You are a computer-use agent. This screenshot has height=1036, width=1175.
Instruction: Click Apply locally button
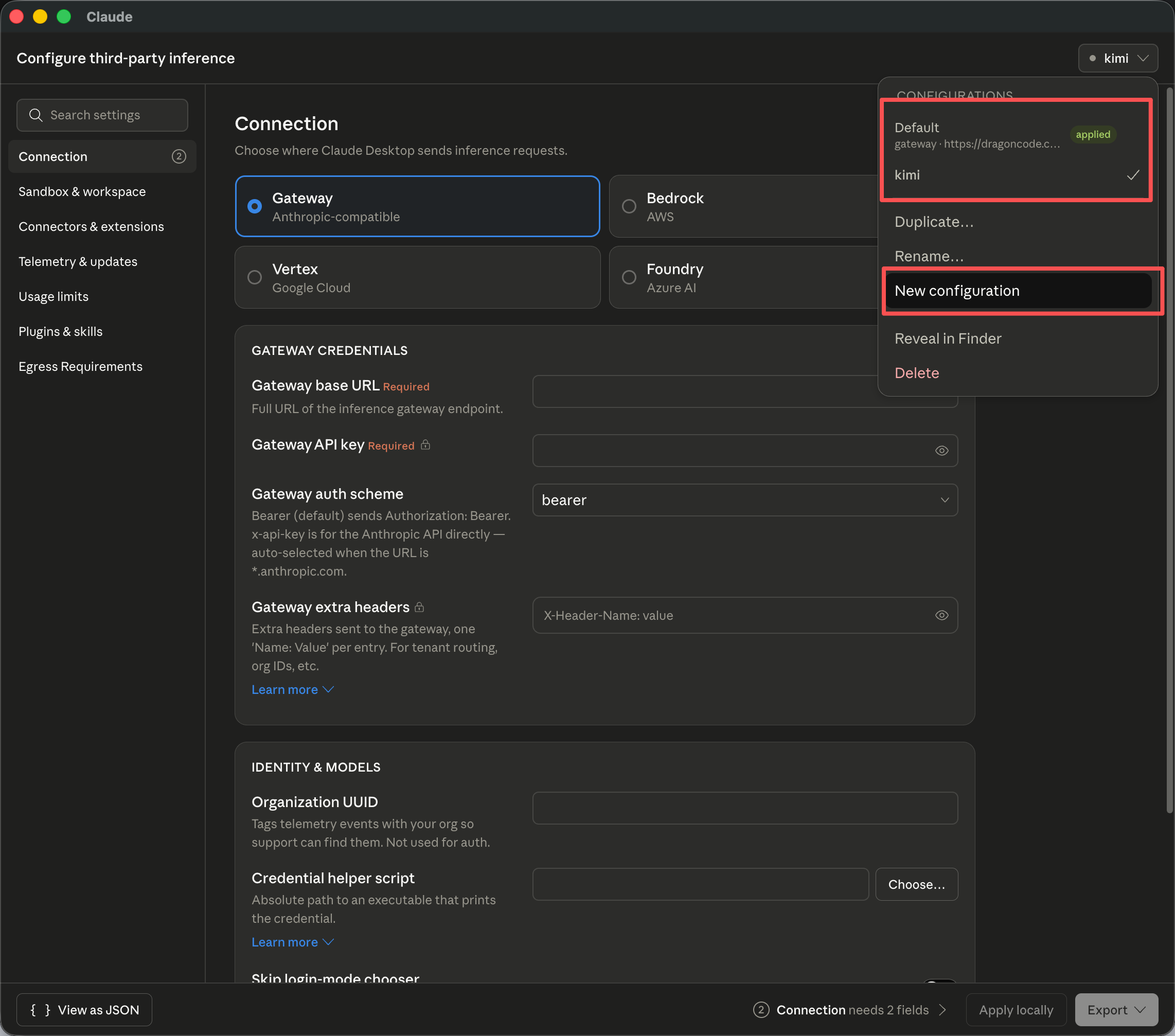tap(1016, 1010)
